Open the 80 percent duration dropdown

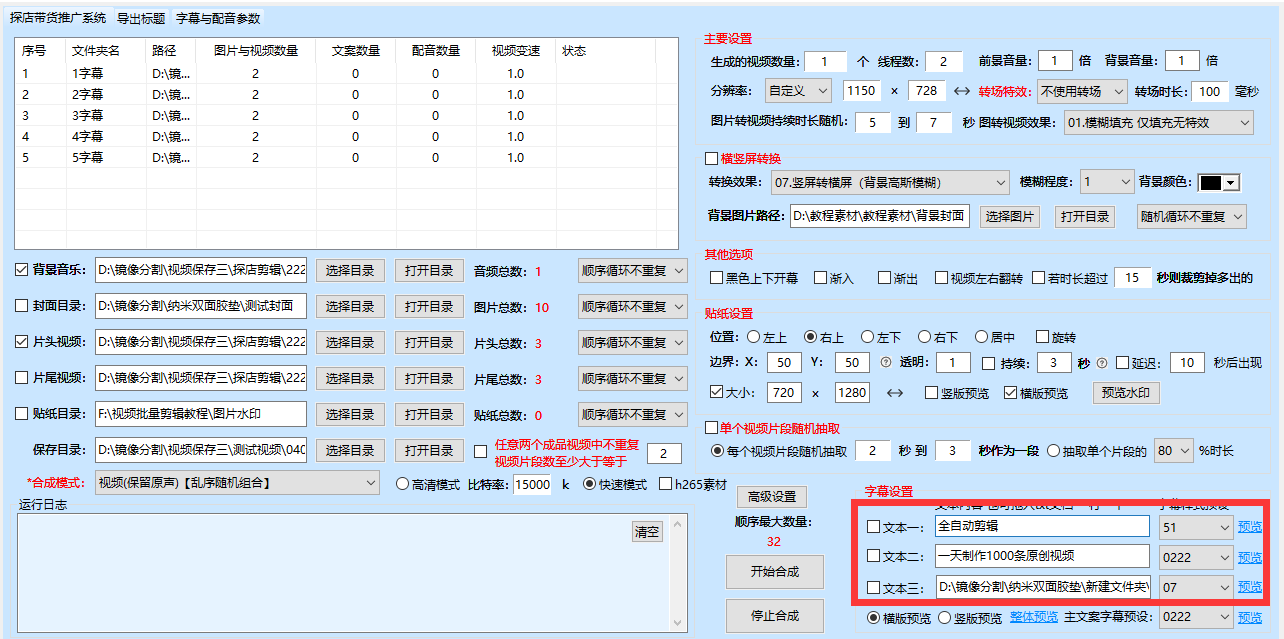1174,451
